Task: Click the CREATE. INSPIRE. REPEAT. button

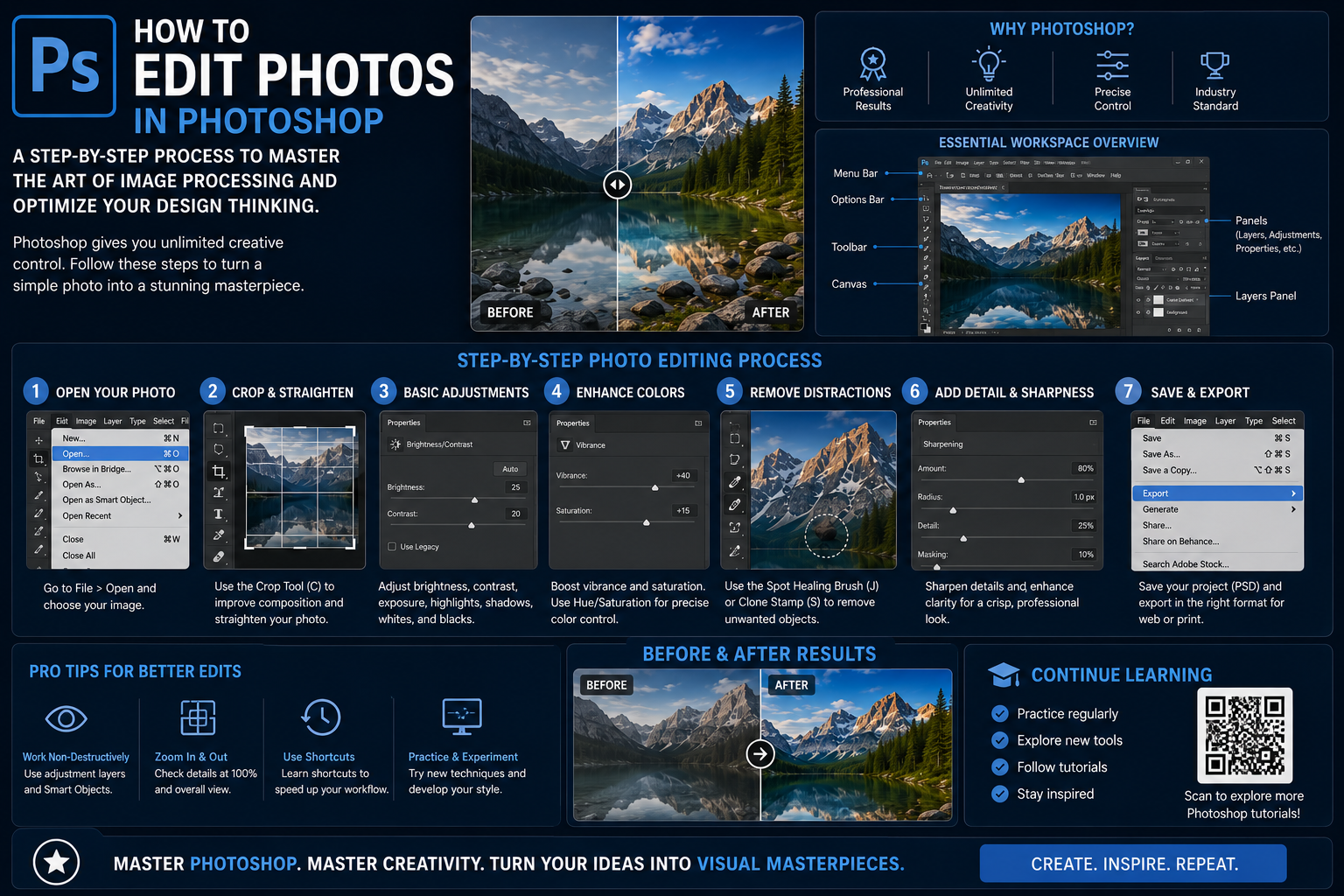Action: click(1133, 864)
